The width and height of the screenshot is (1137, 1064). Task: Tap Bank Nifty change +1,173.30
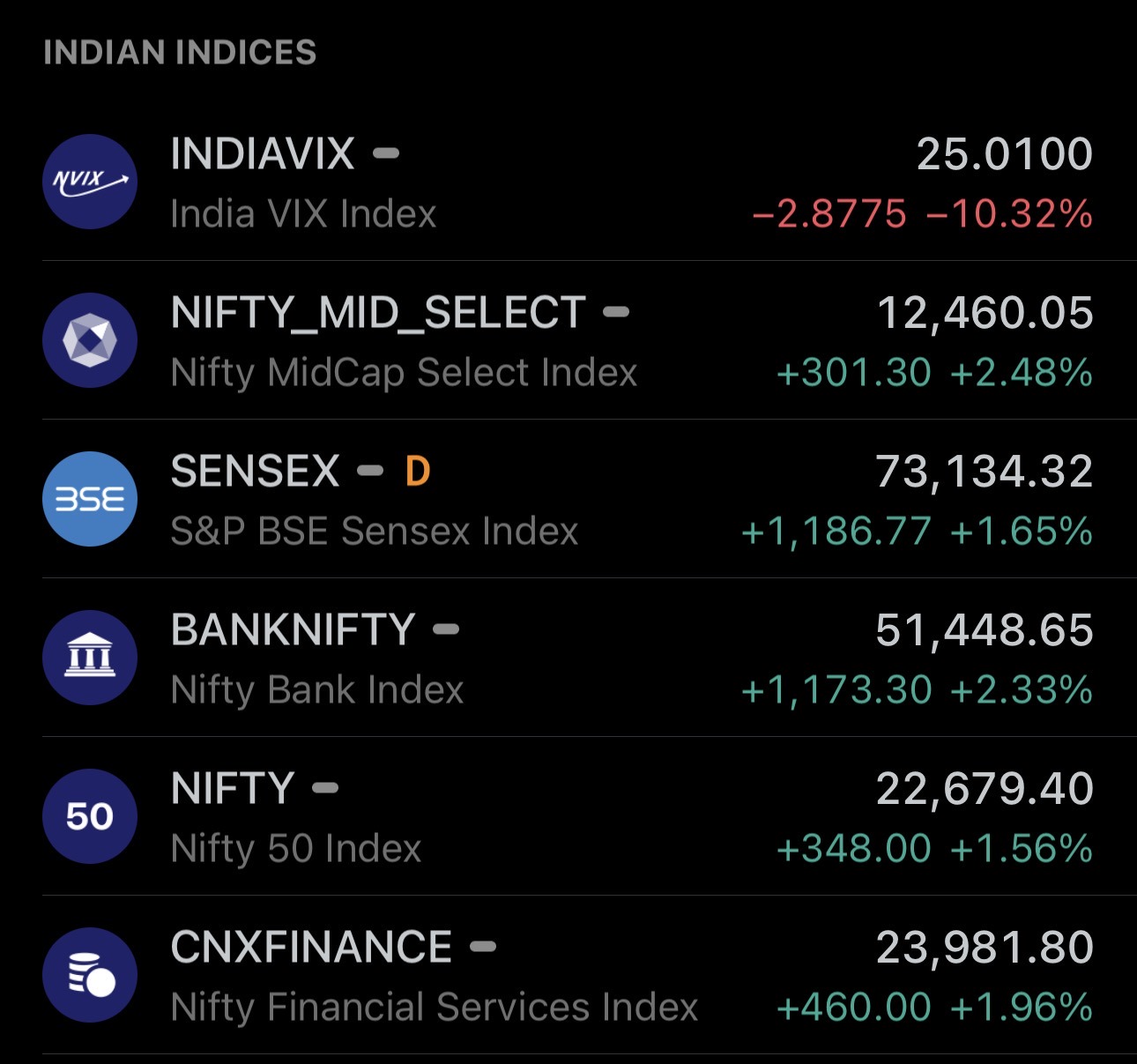click(x=836, y=690)
